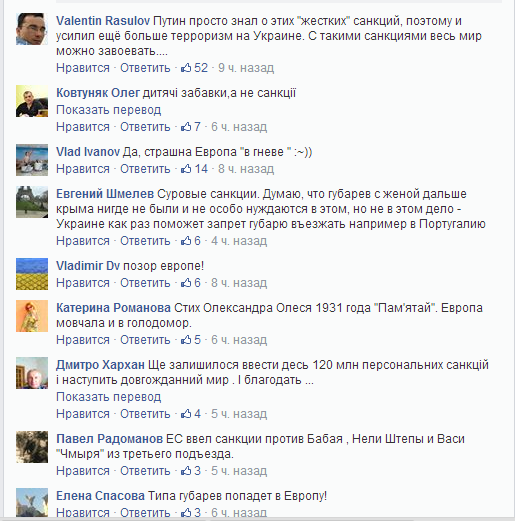Click thumbs-up icon under Vladimir Dv comment
The width and height of the screenshot is (515, 521).
click(186, 283)
